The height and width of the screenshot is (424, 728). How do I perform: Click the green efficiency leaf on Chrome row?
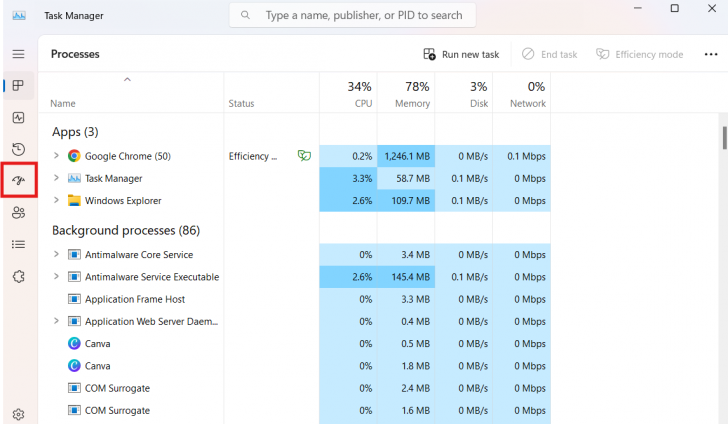tap(304, 156)
